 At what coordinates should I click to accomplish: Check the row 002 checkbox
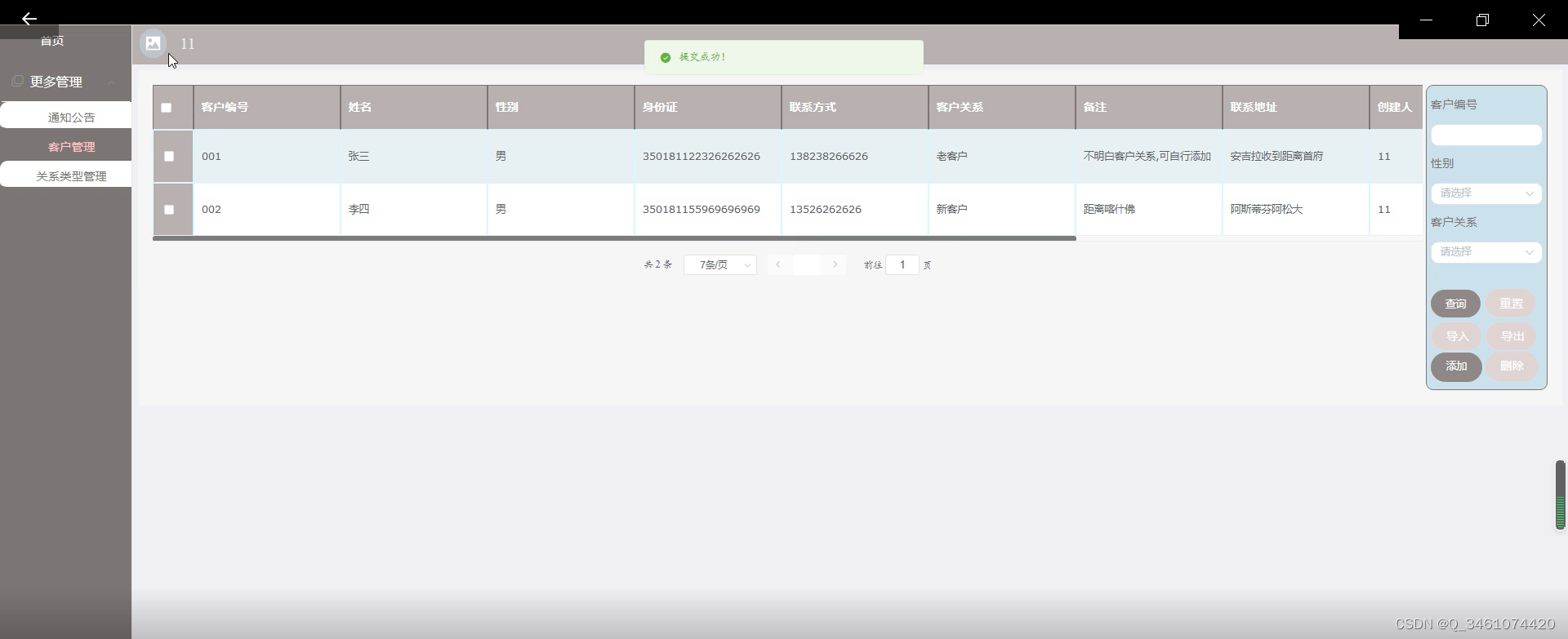pos(169,209)
